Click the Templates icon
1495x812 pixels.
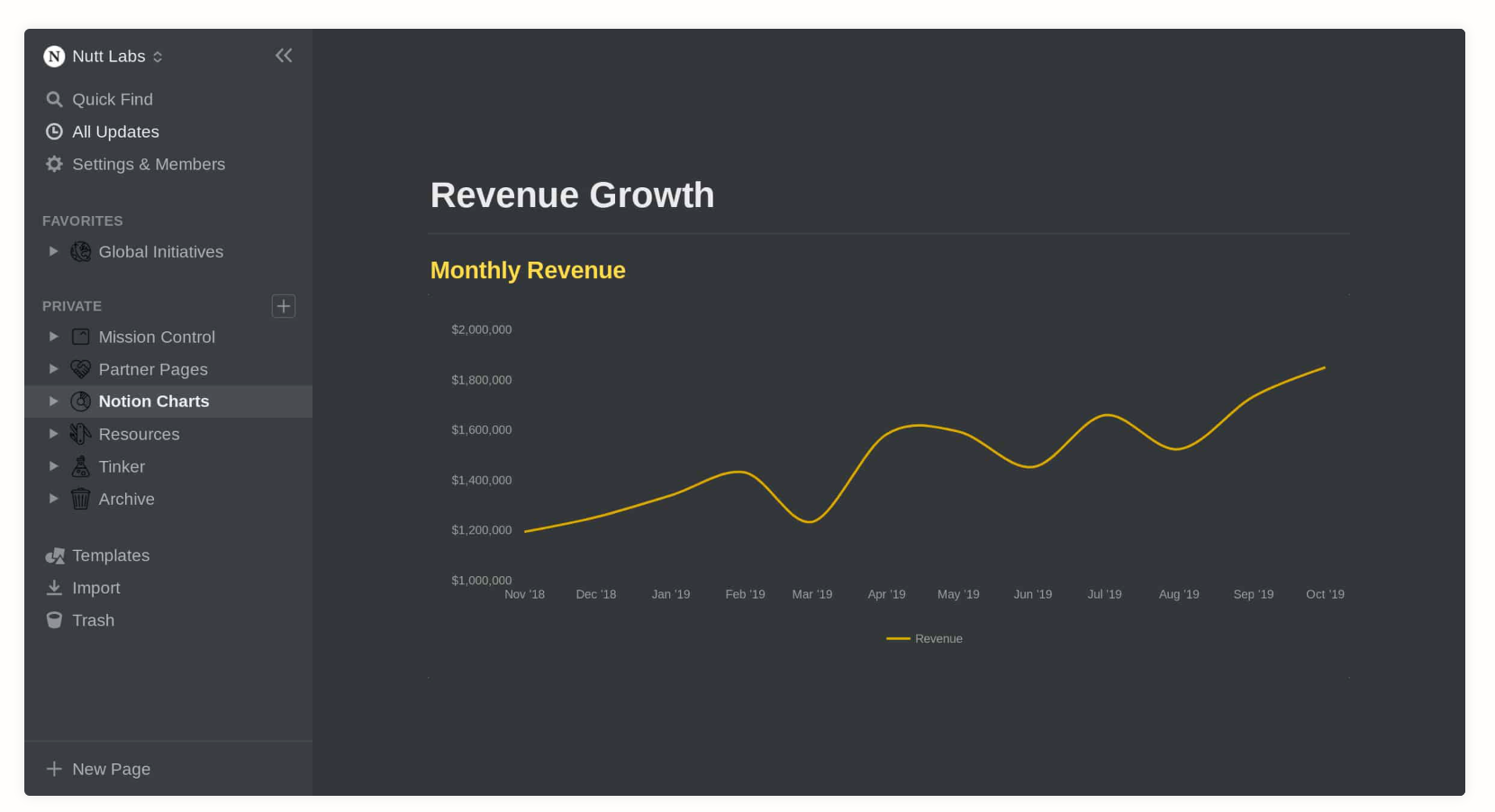point(55,555)
